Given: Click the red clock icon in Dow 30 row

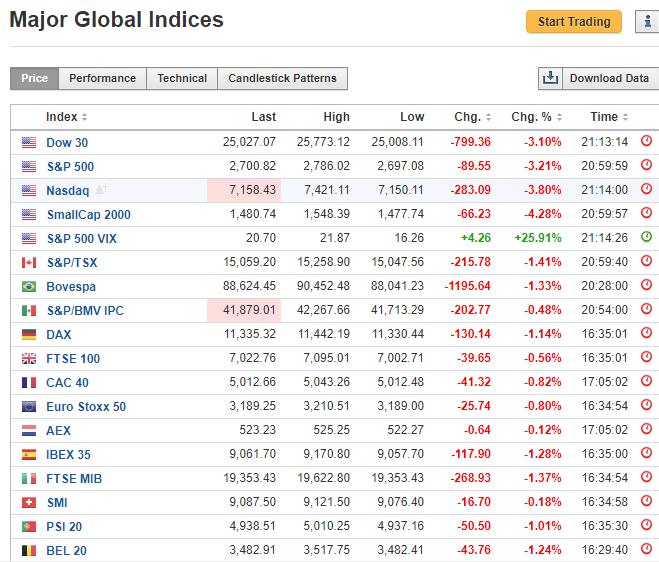Looking at the screenshot, I should pos(646,140).
